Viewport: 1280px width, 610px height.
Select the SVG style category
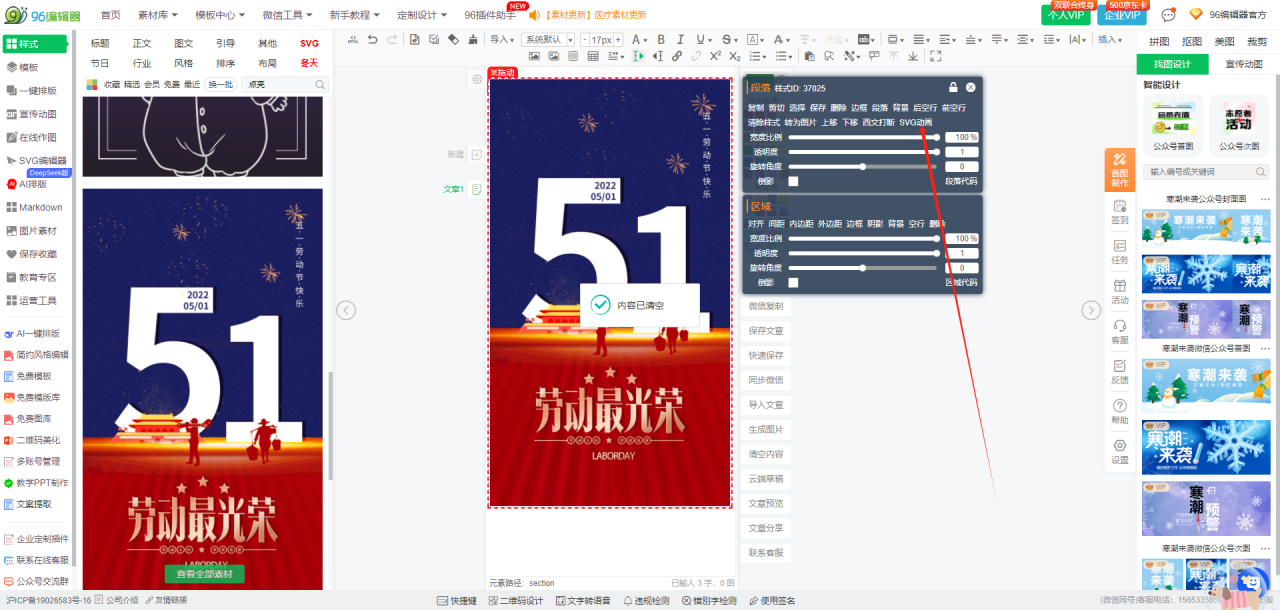309,43
